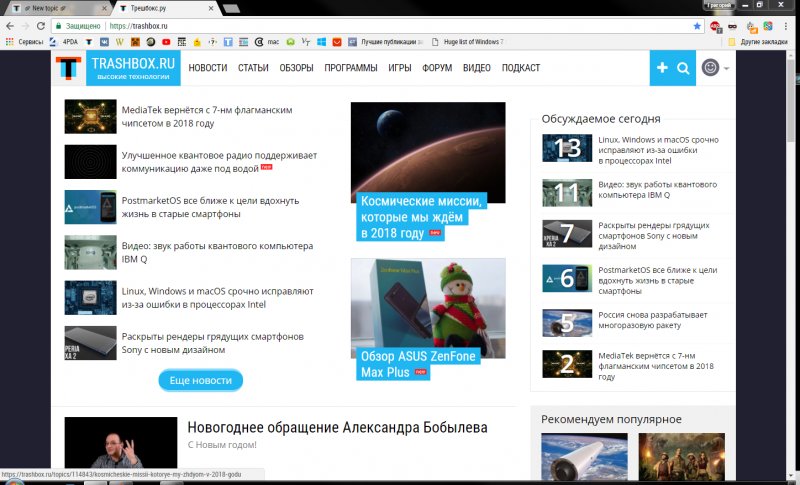Click the Александр Бобылев video thumbnail
800x485 pixels.
[121, 442]
